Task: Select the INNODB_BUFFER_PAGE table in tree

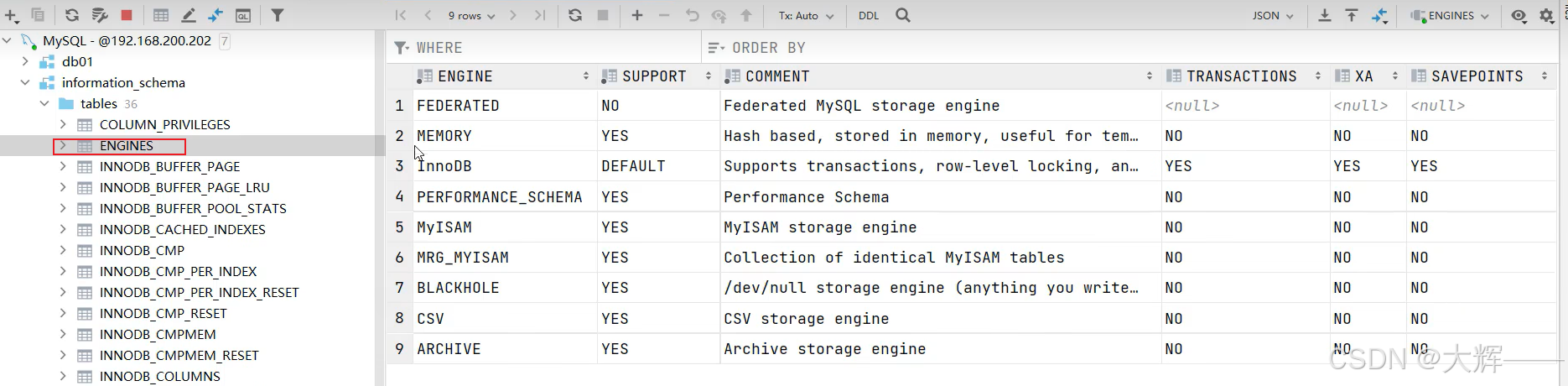Action: point(169,166)
